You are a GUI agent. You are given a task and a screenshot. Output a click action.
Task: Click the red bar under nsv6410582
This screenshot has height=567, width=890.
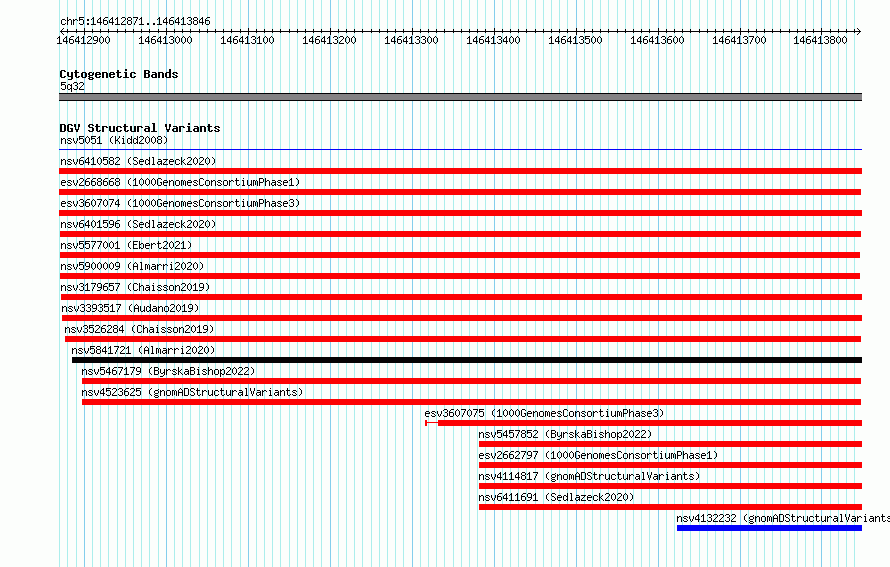click(x=460, y=171)
